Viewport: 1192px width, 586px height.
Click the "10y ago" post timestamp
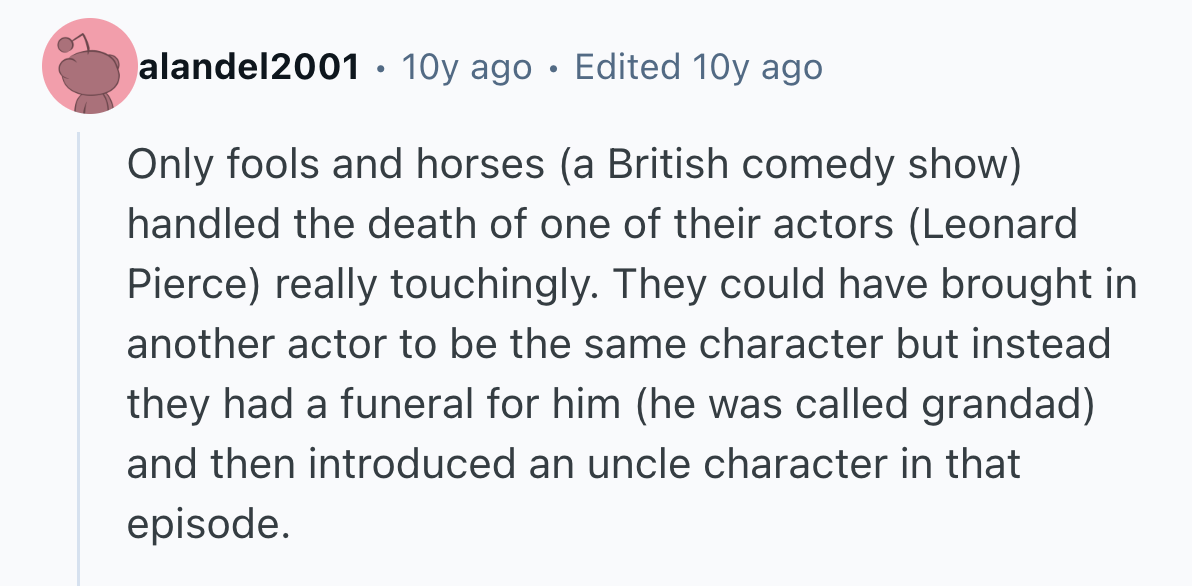pos(466,68)
